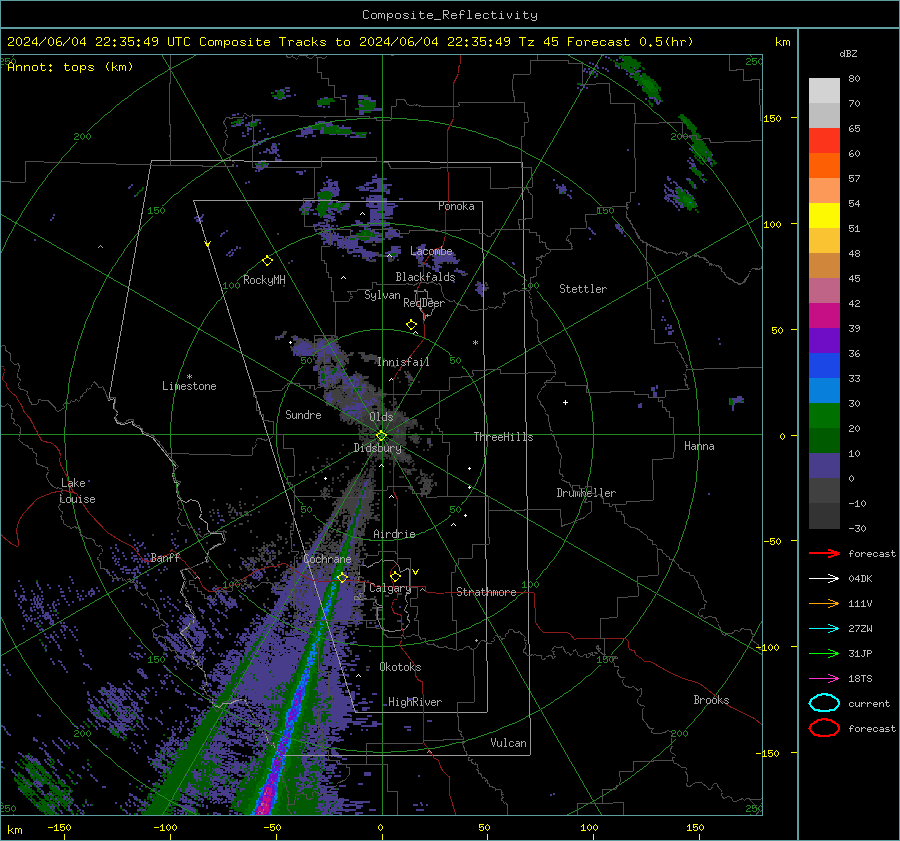Select the yellow diamond marker above Calgary
The width and height of the screenshot is (900, 841).
point(395,576)
